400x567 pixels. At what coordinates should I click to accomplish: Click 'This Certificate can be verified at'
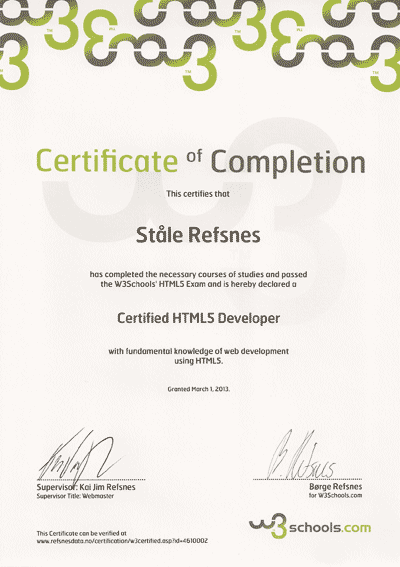(x=81, y=533)
